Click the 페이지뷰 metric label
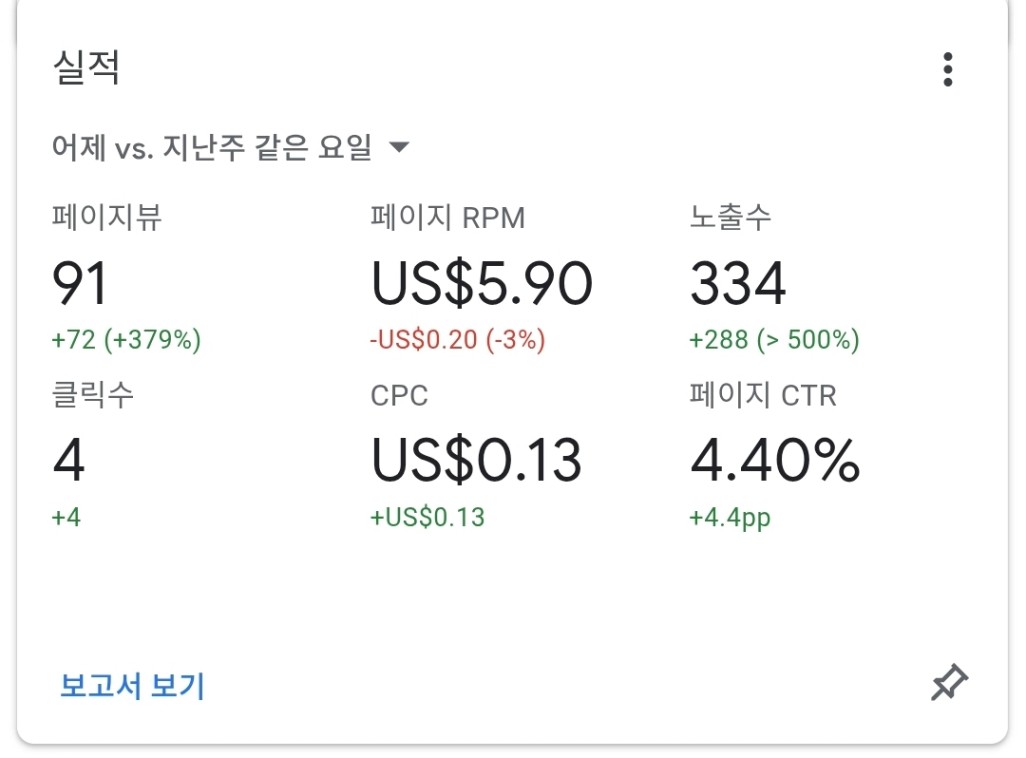The width and height of the screenshot is (1026, 758). [107, 217]
